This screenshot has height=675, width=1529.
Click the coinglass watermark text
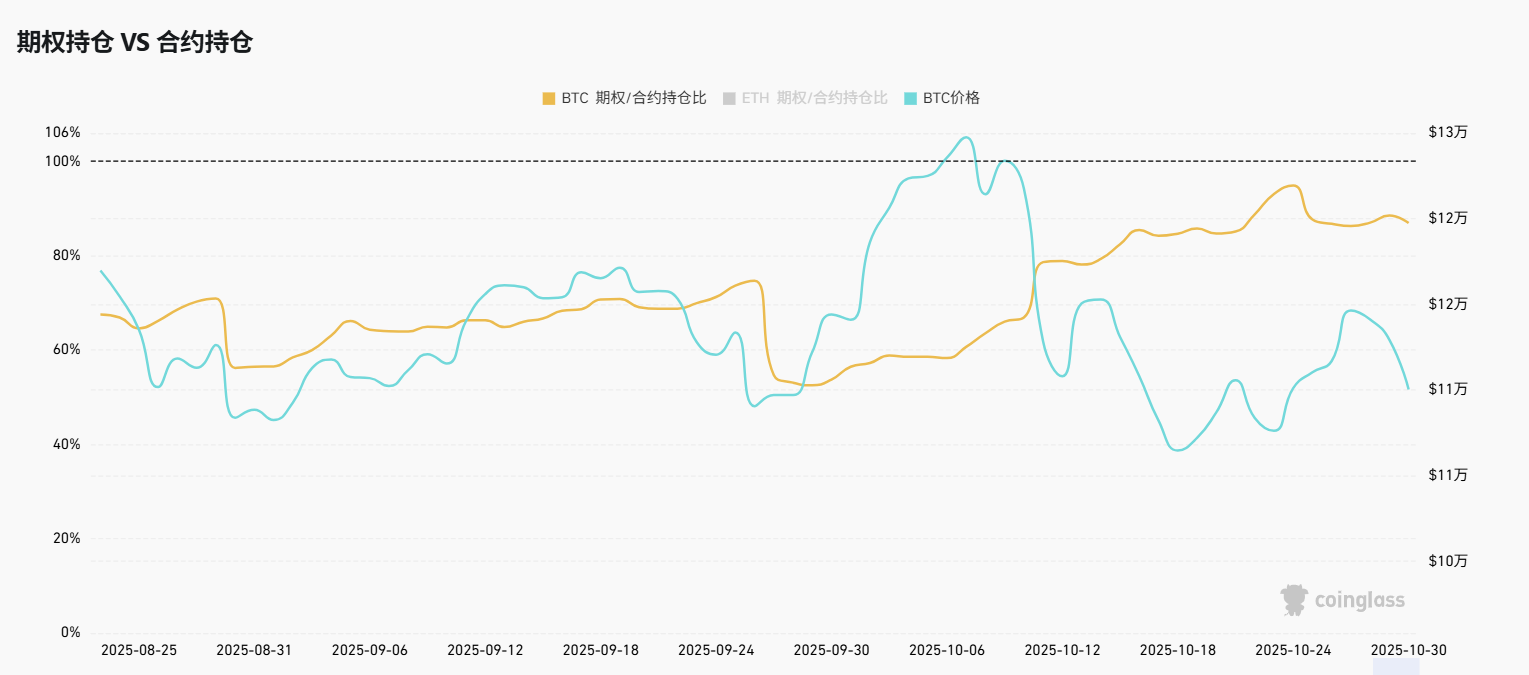[1359, 601]
